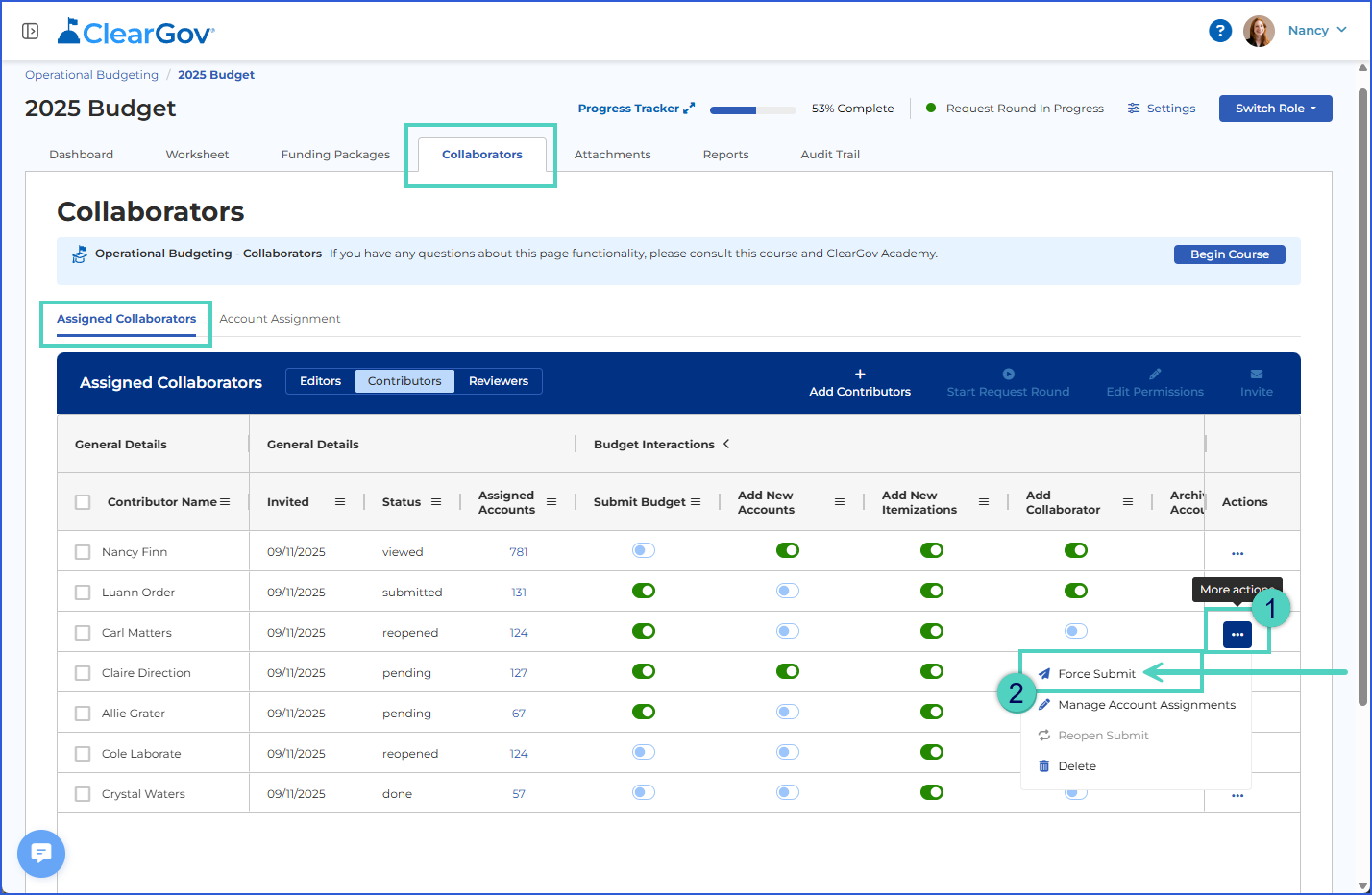Click Edit Permissions pencil icon

(x=1155, y=375)
